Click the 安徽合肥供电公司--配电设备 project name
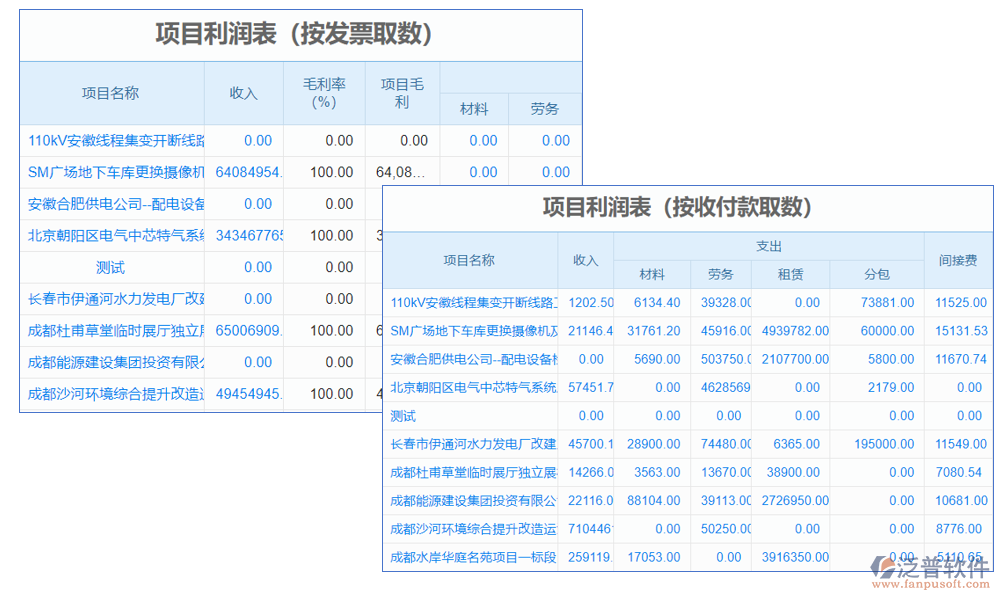This screenshot has height=600, width=1000. point(113,204)
